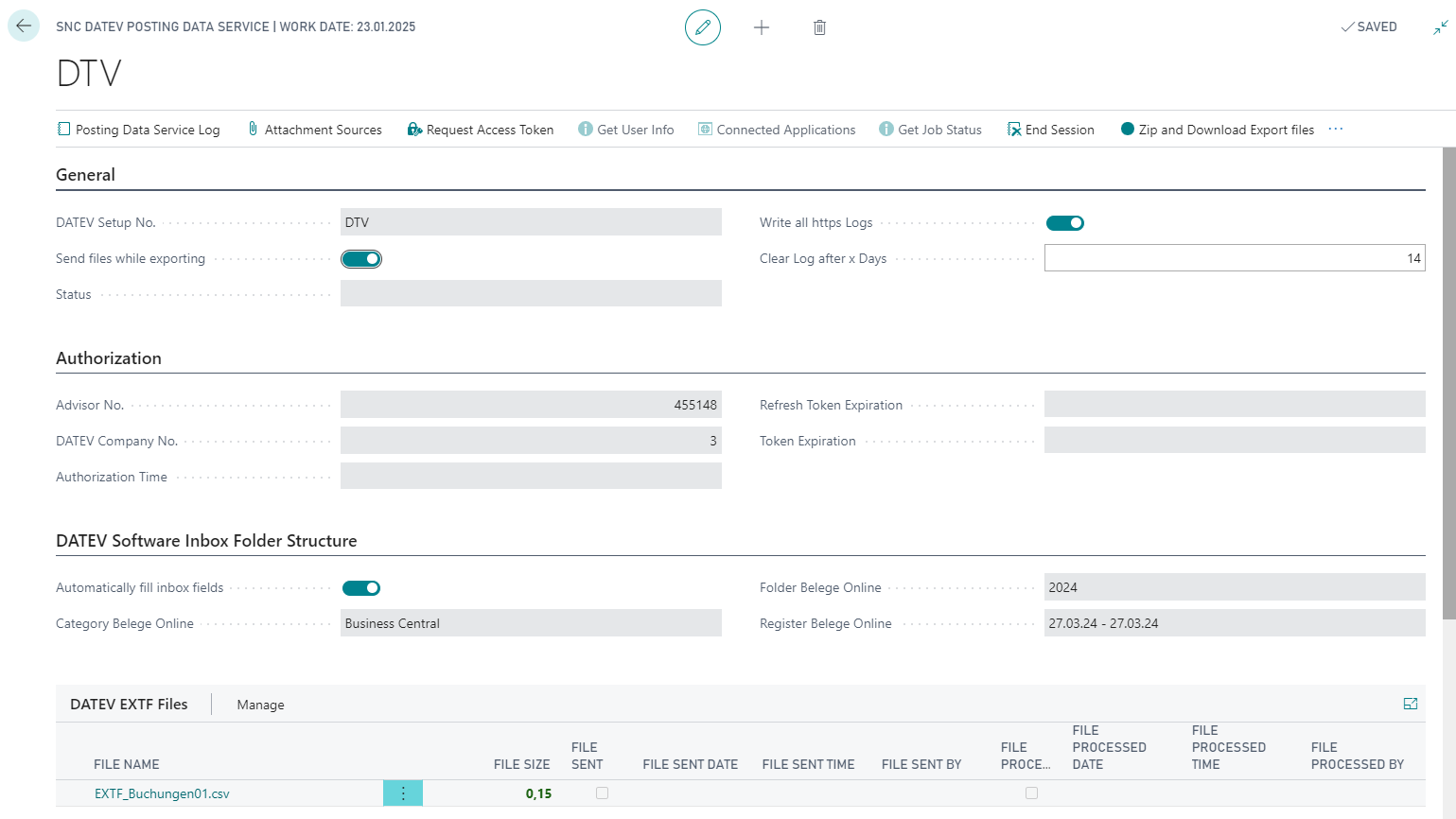Check the File Sent checkbox
This screenshot has height=819, width=1456.
coord(602,793)
